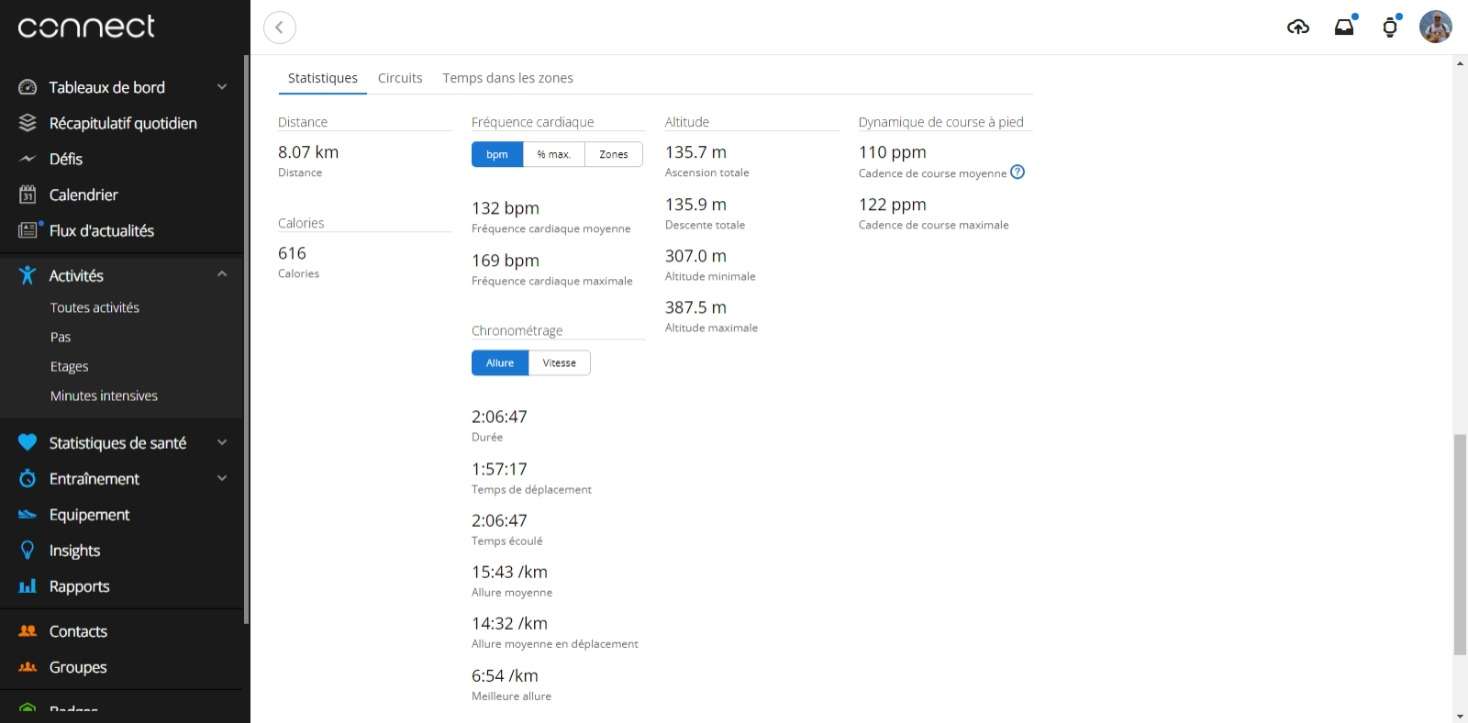
Task: Click the help icon beside cadence moyenne
Action: pos(1017,172)
